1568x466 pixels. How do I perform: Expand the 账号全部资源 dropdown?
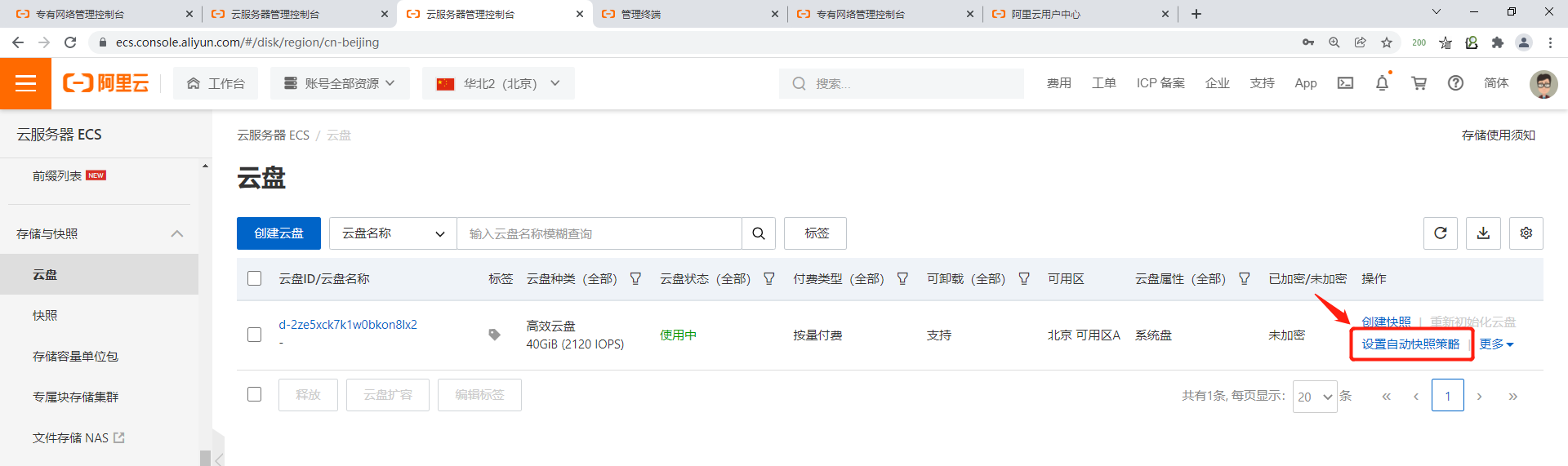coord(340,83)
